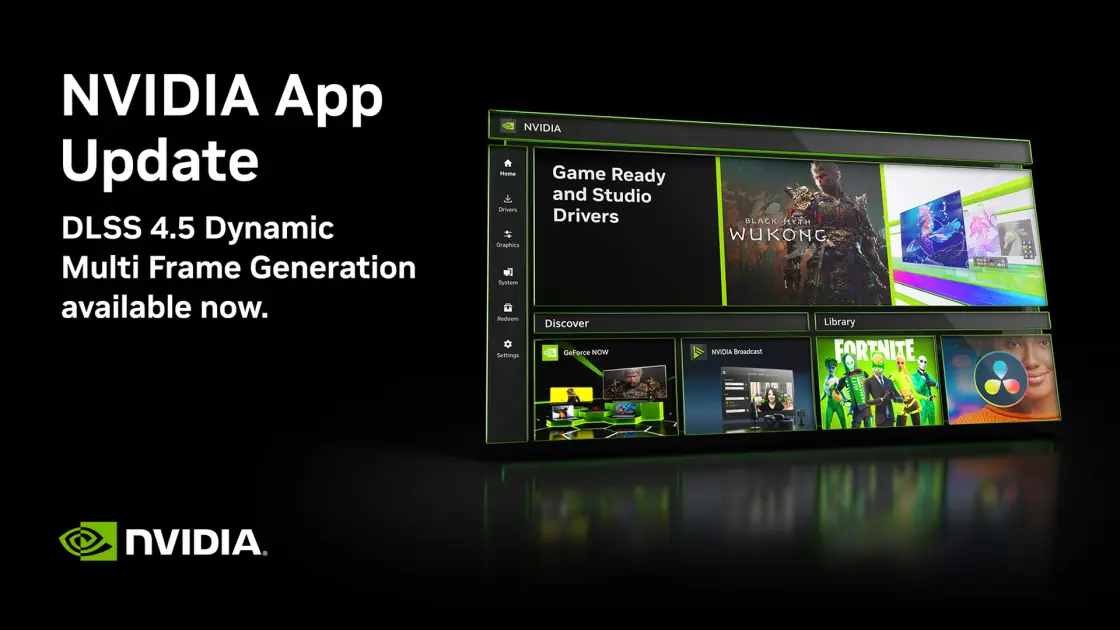Select the Black Myth Wukong banner
Viewport: 1120px width, 630px height.
tap(800, 232)
